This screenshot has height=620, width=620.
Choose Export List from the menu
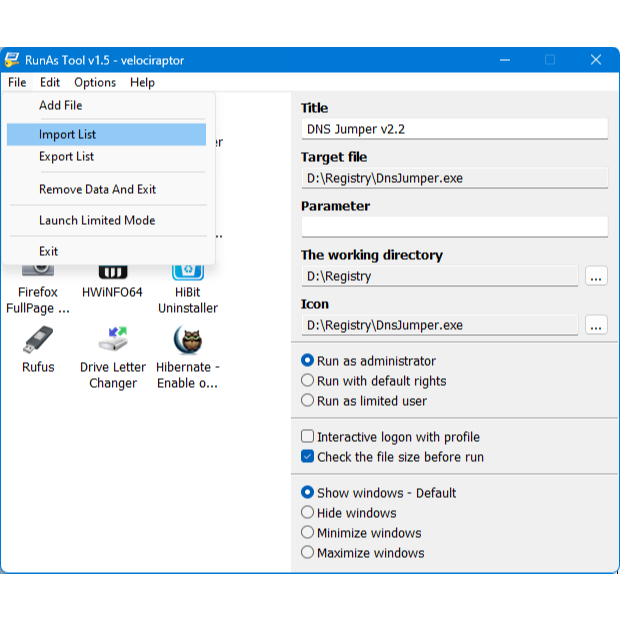tap(107, 157)
